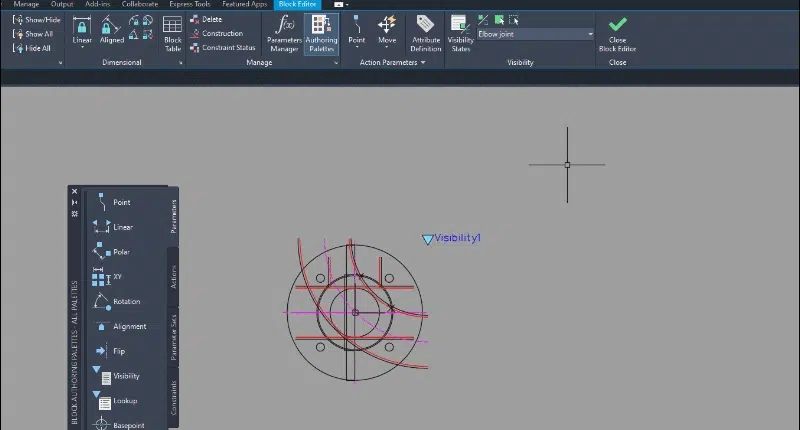Image resolution: width=800 pixels, height=430 pixels.
Task: Switch to the Express Tools tab
Action: [x=190, y=4]
